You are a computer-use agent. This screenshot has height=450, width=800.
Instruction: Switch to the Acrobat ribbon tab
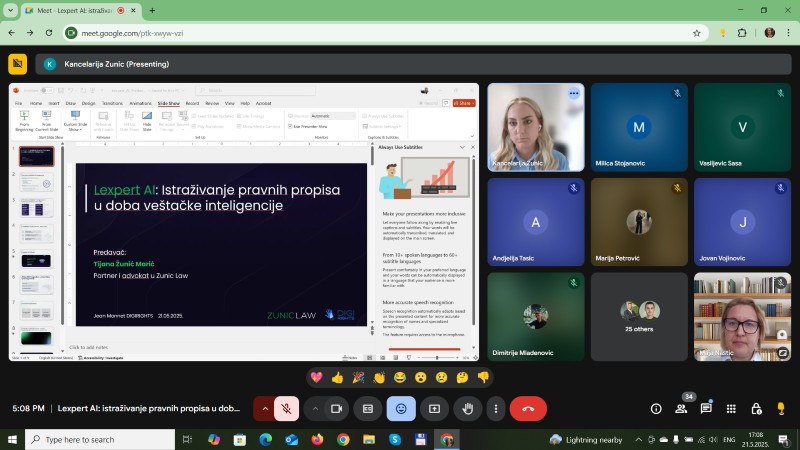(263, 103)
